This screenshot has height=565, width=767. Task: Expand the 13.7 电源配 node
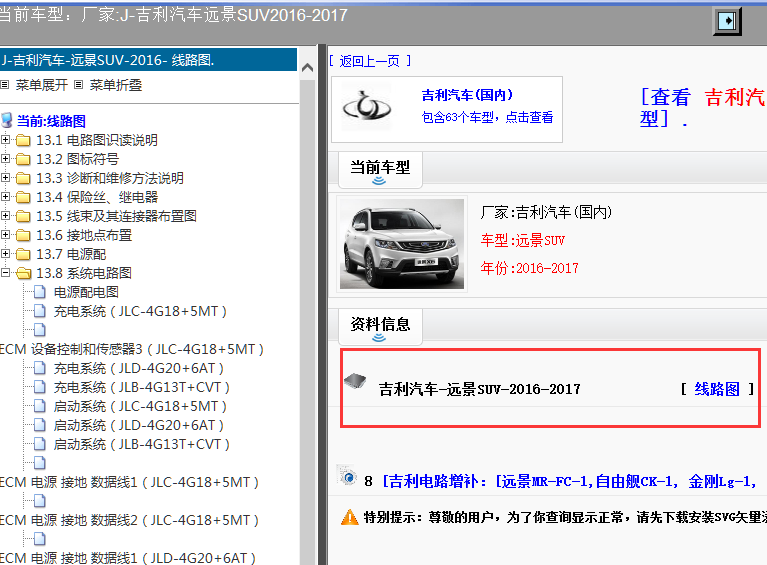[x=5, y=254]
